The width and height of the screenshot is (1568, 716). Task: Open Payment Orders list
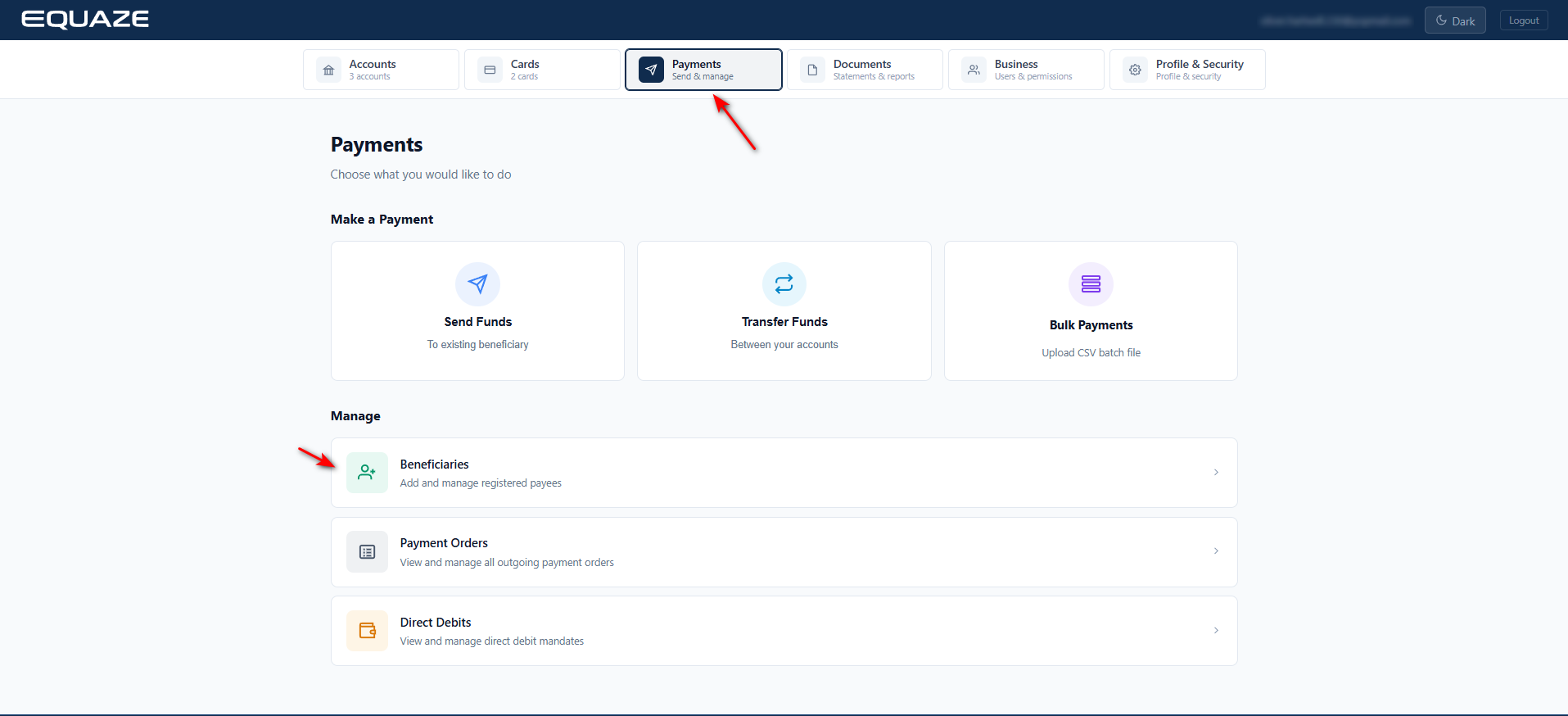784,552
